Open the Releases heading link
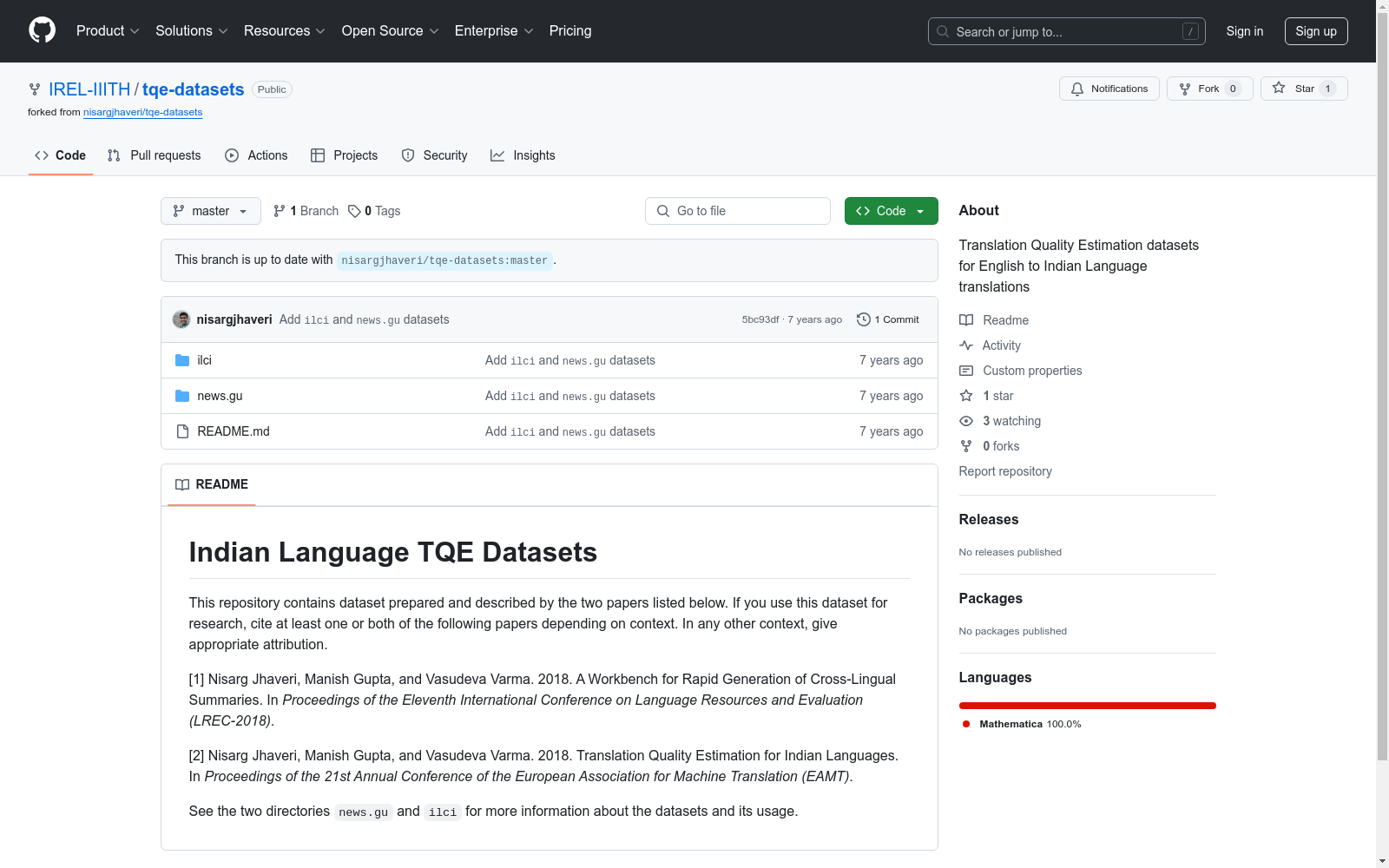This screenshot has width=1389, height=868. pyautogui.click(x=989, y=519)
